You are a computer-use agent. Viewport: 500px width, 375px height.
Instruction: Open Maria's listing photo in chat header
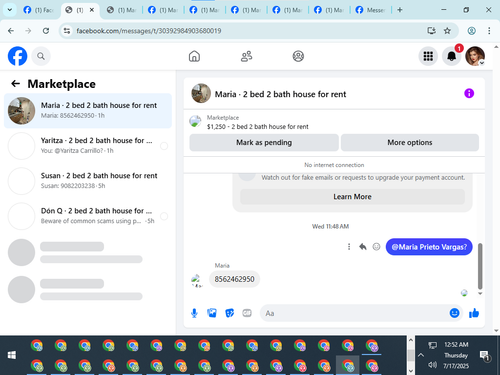pyautogui.click(x=201, y=93)
